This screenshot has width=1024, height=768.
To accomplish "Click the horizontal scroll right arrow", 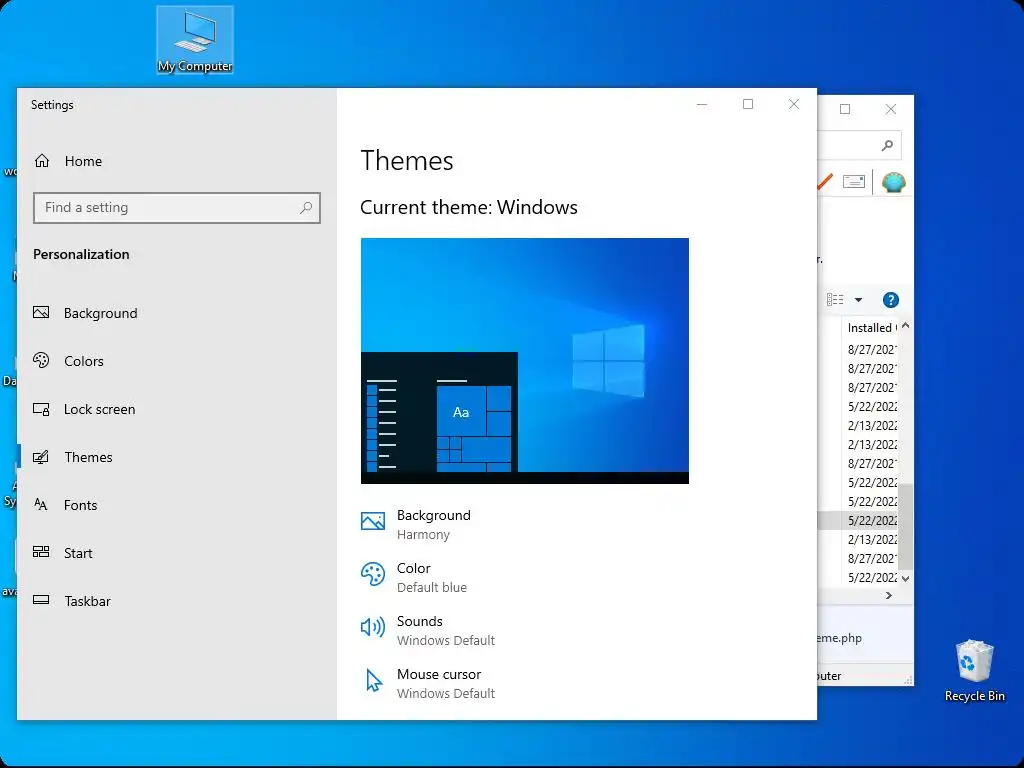I will [888, 596].
